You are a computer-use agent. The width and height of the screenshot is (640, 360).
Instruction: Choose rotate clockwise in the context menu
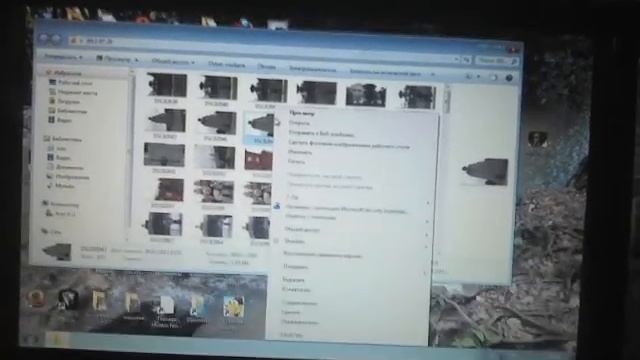[324, 177]
